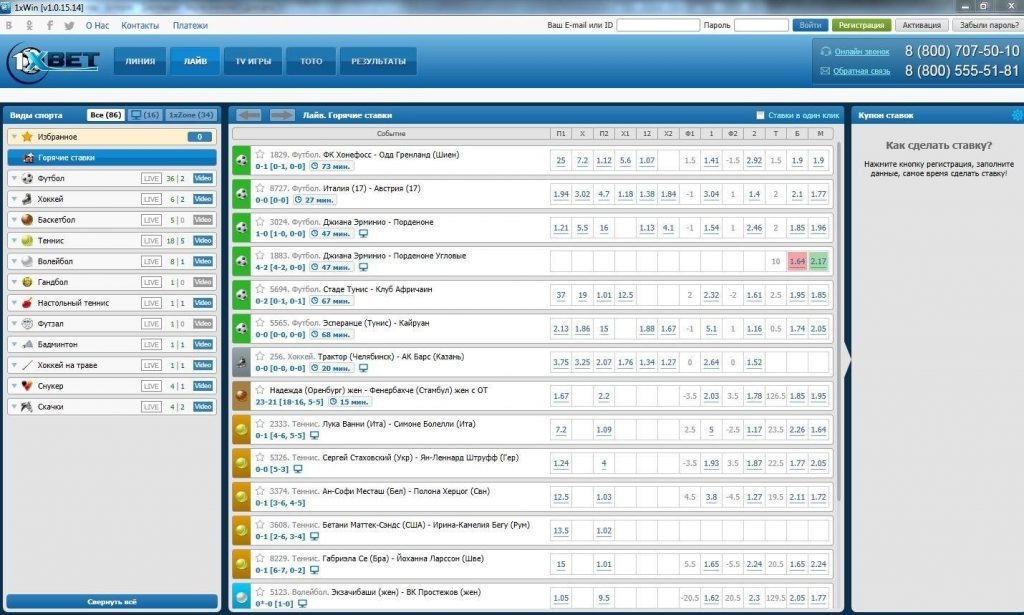The height and width of the screenshot is (615, 1024).
Task: Open the Онлайн звонок link
Action: pyautogui.click(x=861, y=52)
